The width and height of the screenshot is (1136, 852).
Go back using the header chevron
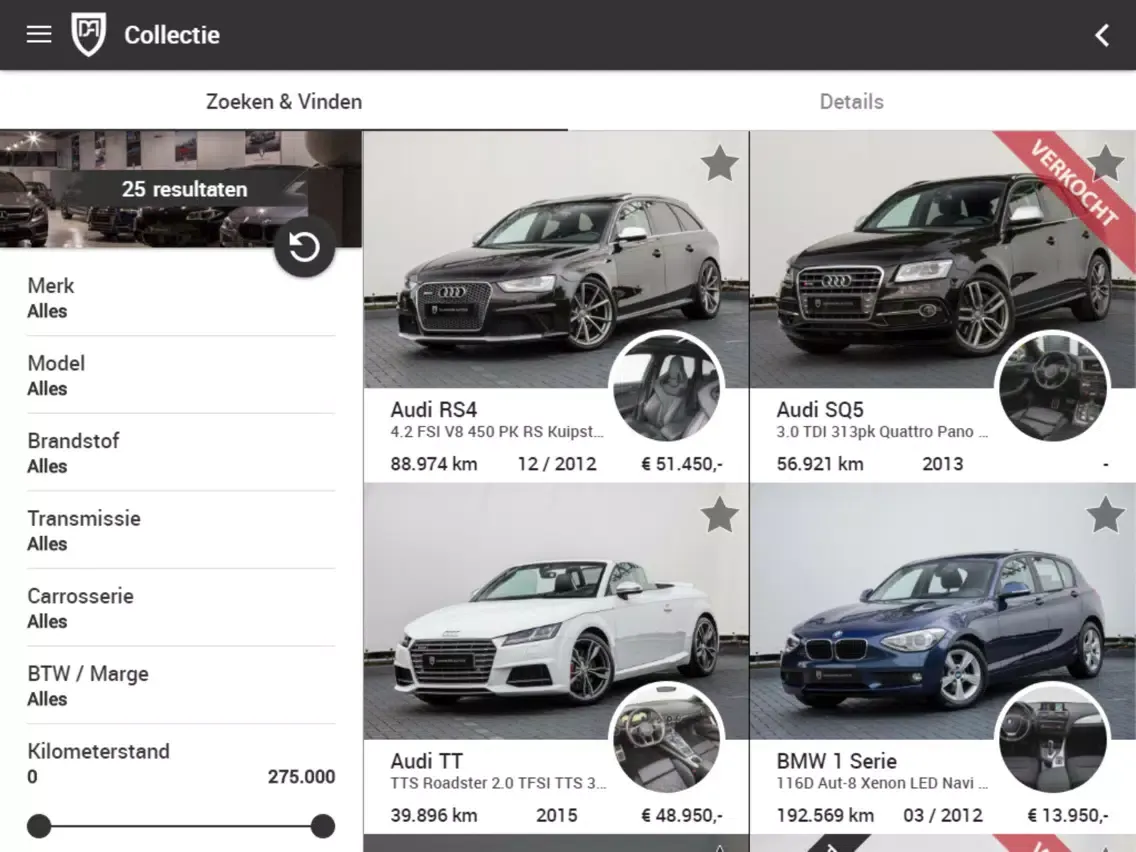(x=1101, y=35)
